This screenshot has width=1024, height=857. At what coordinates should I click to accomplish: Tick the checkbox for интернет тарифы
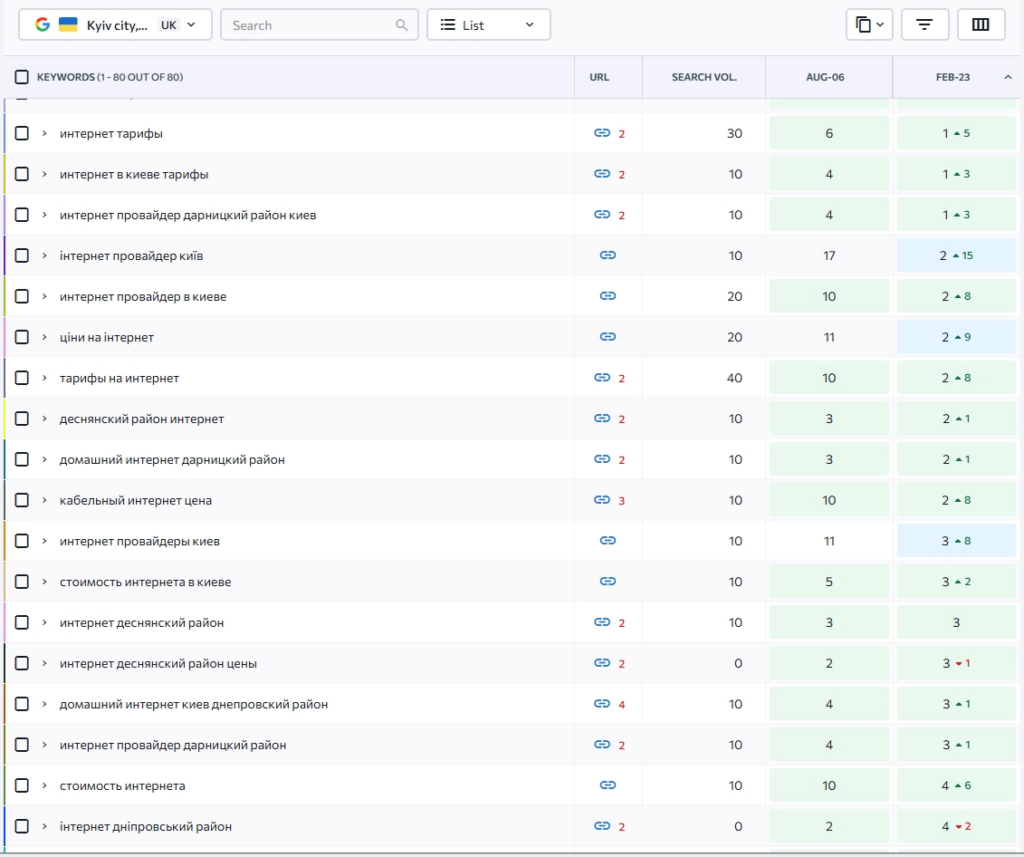coord(22,133)
